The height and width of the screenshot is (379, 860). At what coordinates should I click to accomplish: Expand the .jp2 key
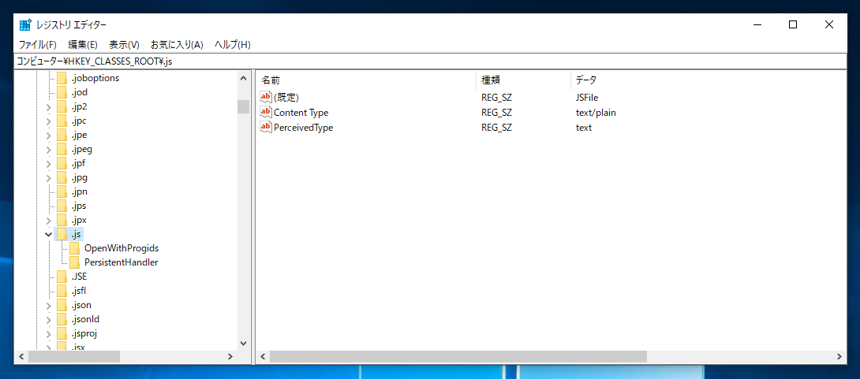pyautogui.click(x=48, y=106)
